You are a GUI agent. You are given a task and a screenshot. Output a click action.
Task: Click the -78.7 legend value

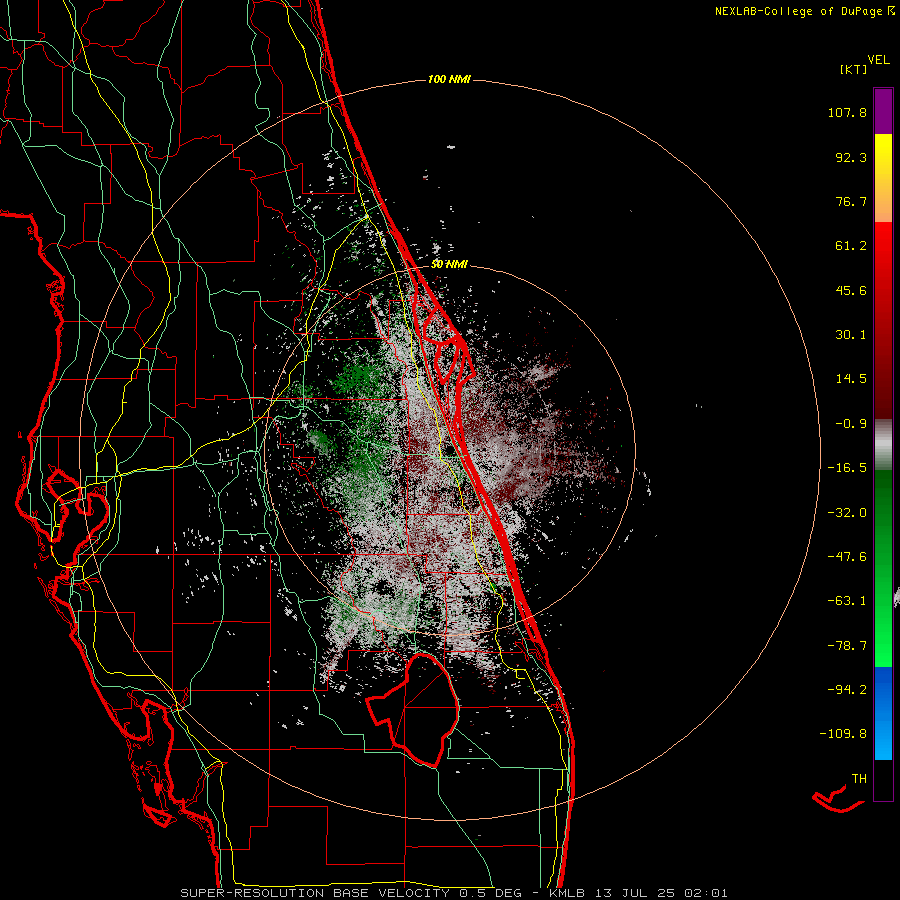point(847,646)
